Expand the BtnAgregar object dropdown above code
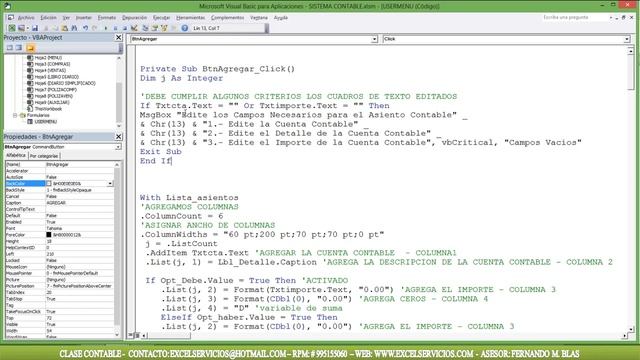 pyautogui.click(x=374, y=39)
